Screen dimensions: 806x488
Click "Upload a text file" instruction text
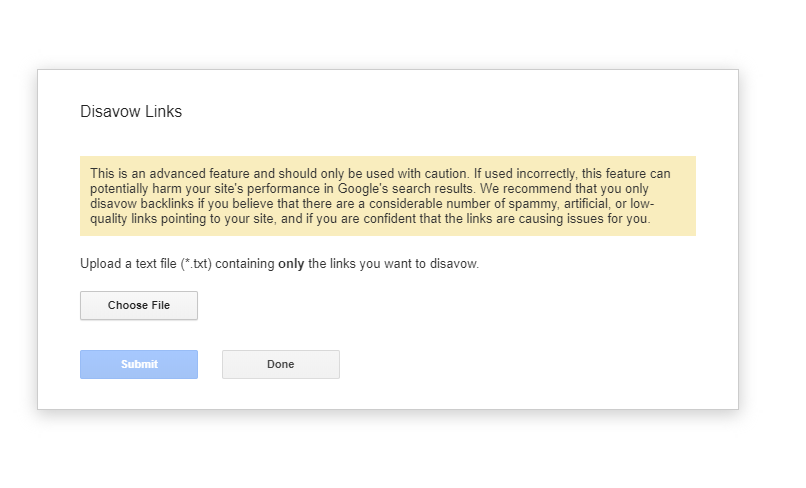129,264
